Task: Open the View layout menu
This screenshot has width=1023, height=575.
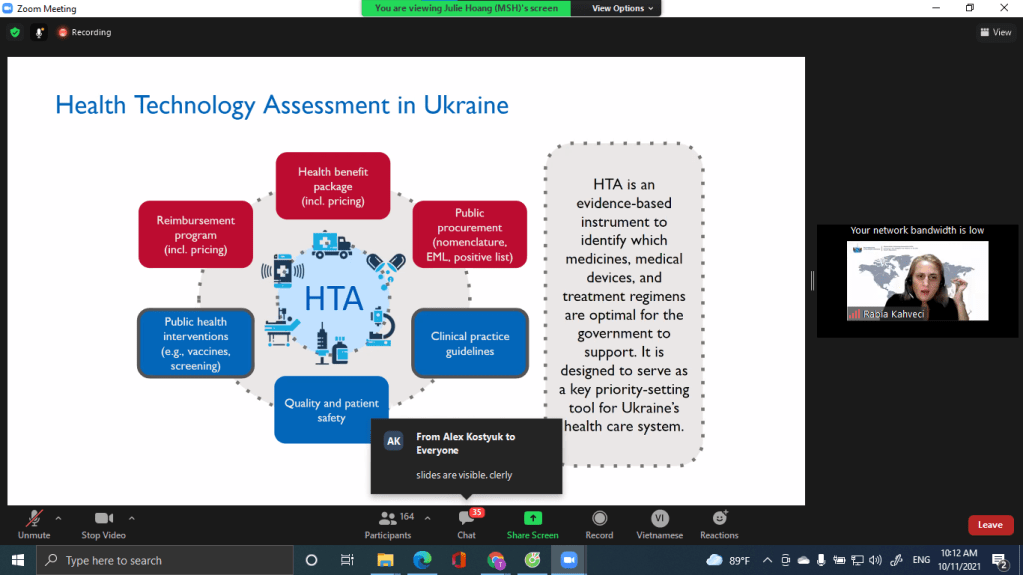Action: tap(996, 32)
